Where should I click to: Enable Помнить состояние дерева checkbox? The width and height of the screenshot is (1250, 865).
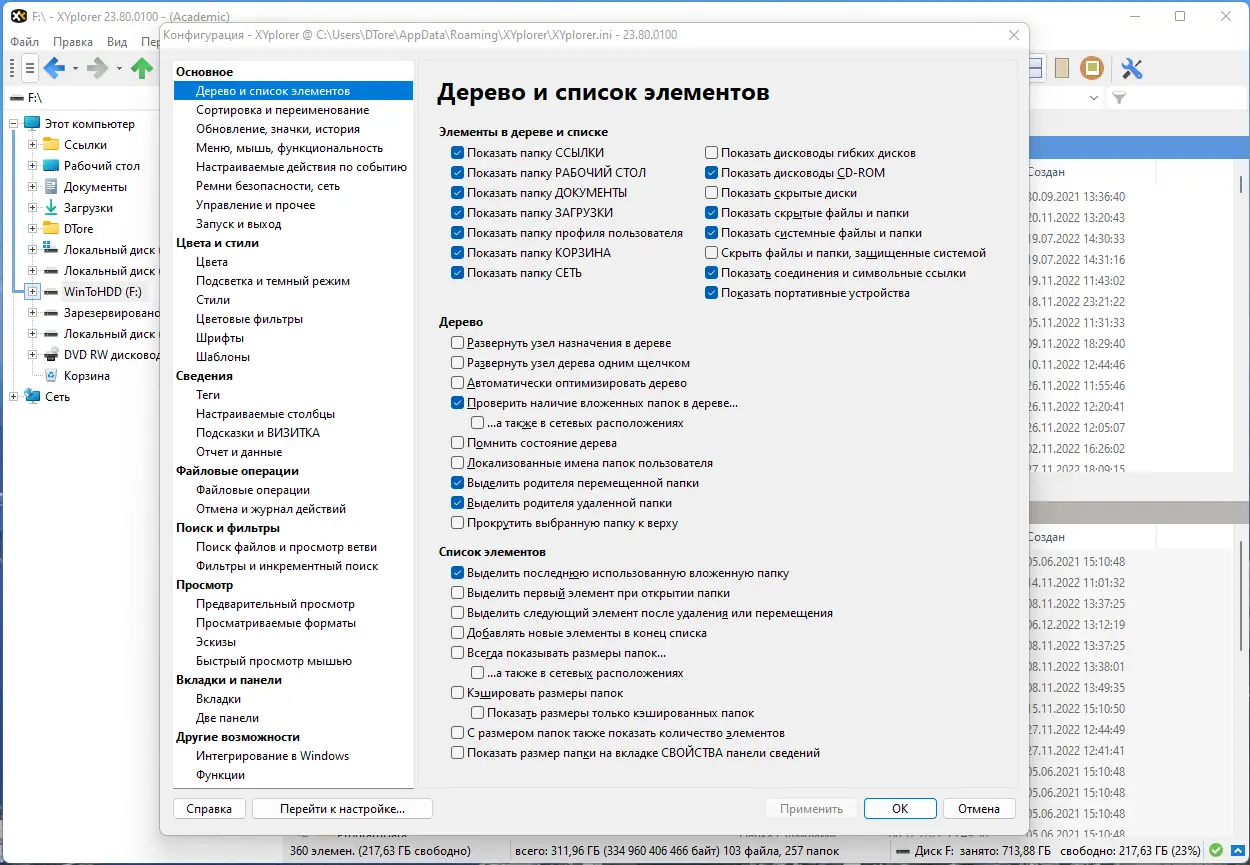click(x=457, y=443)
